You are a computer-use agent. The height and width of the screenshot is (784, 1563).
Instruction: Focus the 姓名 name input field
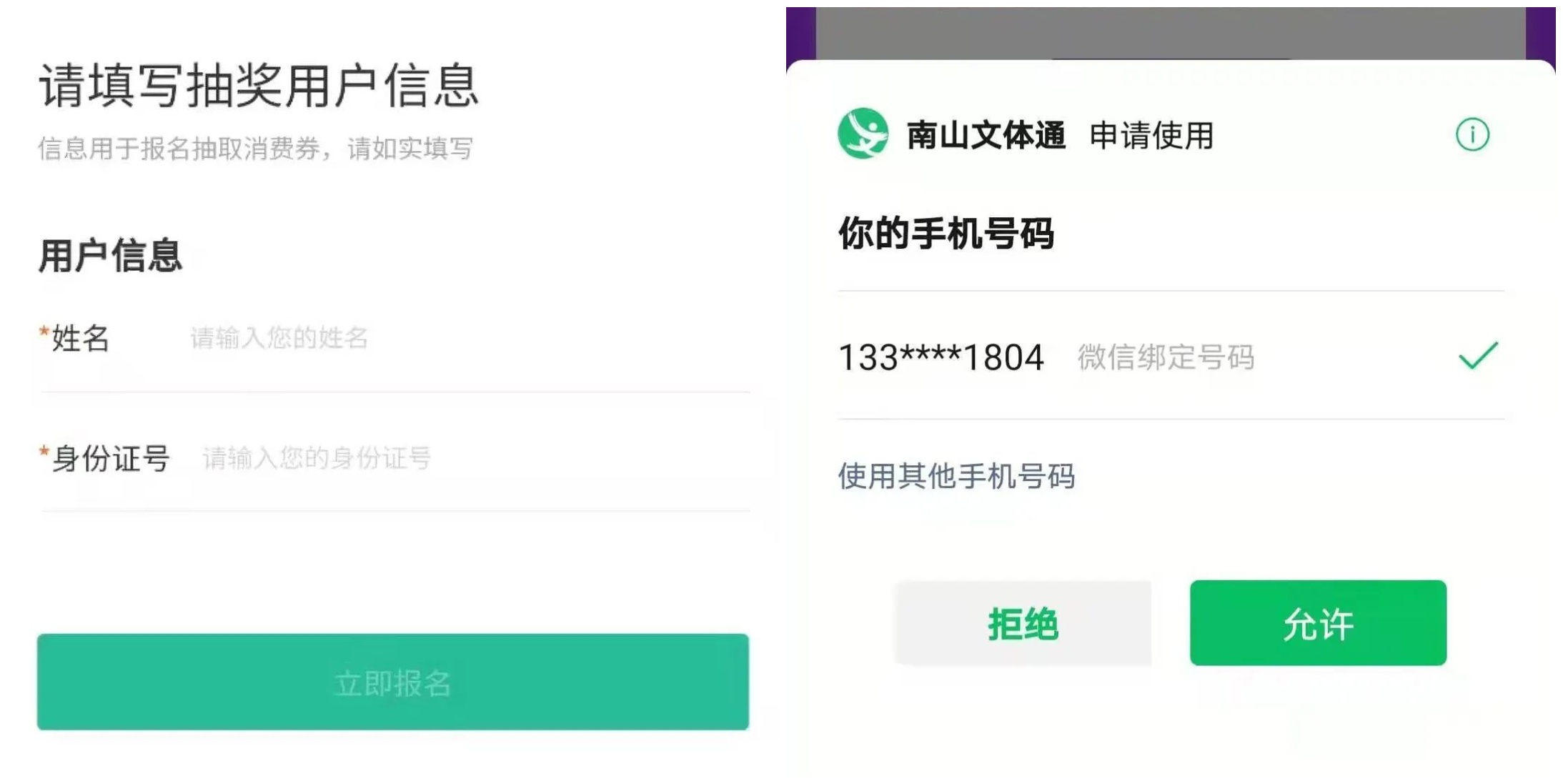[465, 338]
